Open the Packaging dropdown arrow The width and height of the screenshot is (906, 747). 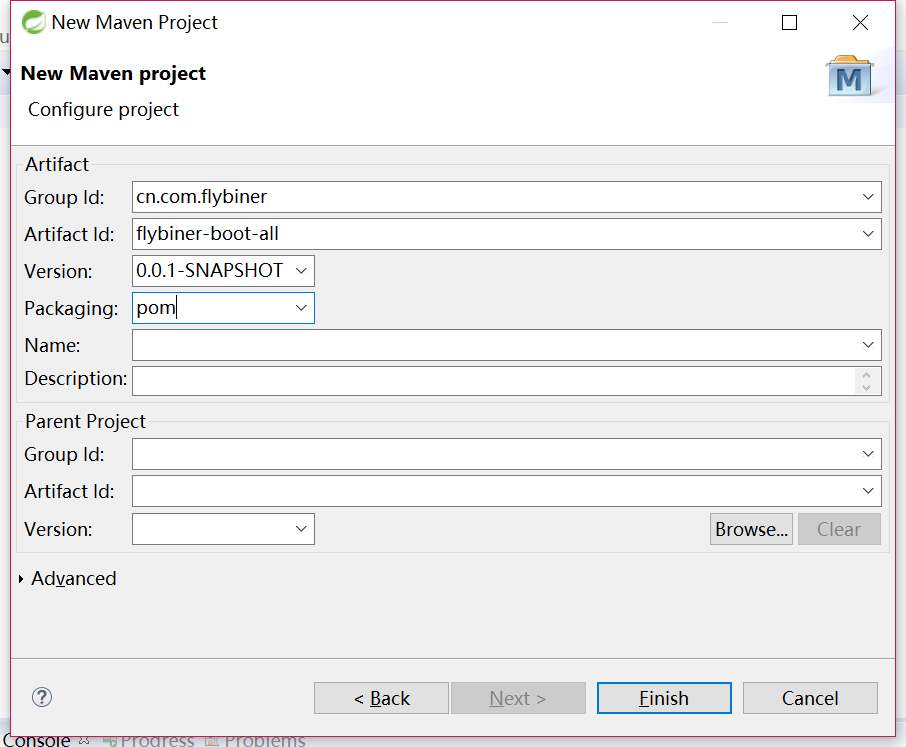[x=301, y=308]
